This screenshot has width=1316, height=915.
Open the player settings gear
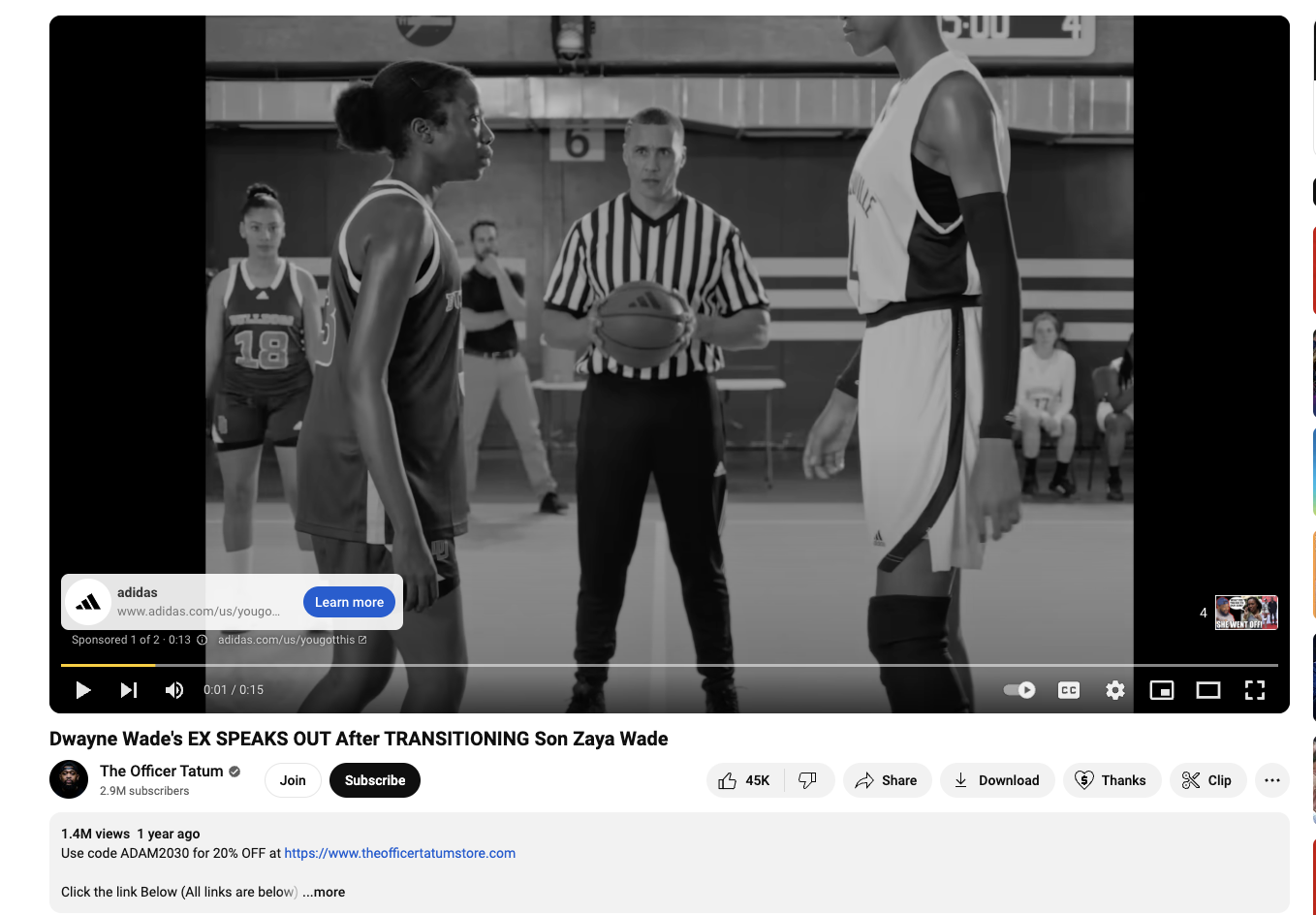coord(1115,690)
